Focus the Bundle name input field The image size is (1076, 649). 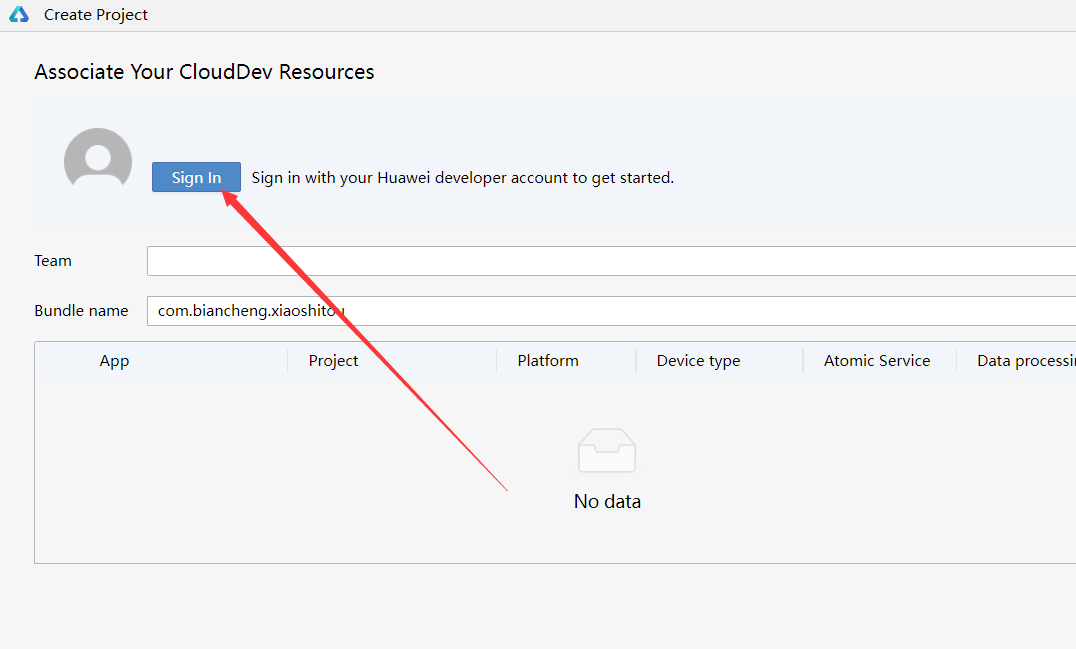pyautogui.click(x=611, y=311)
